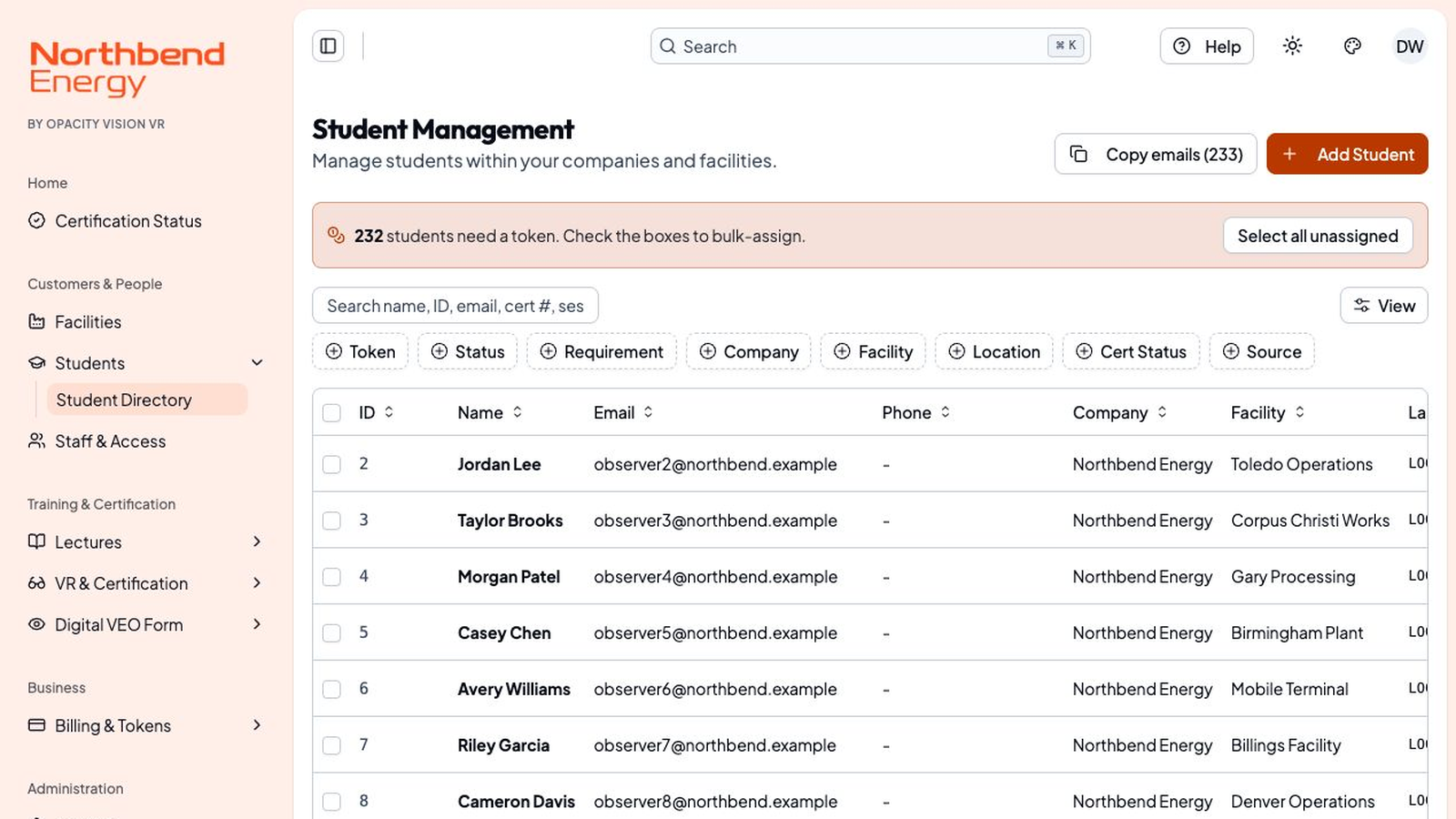Image resolution: width=1456 pixels, height=819 pixels.
Task: Click the Northbend Energy logo
Action: click(x=126, y=68)
